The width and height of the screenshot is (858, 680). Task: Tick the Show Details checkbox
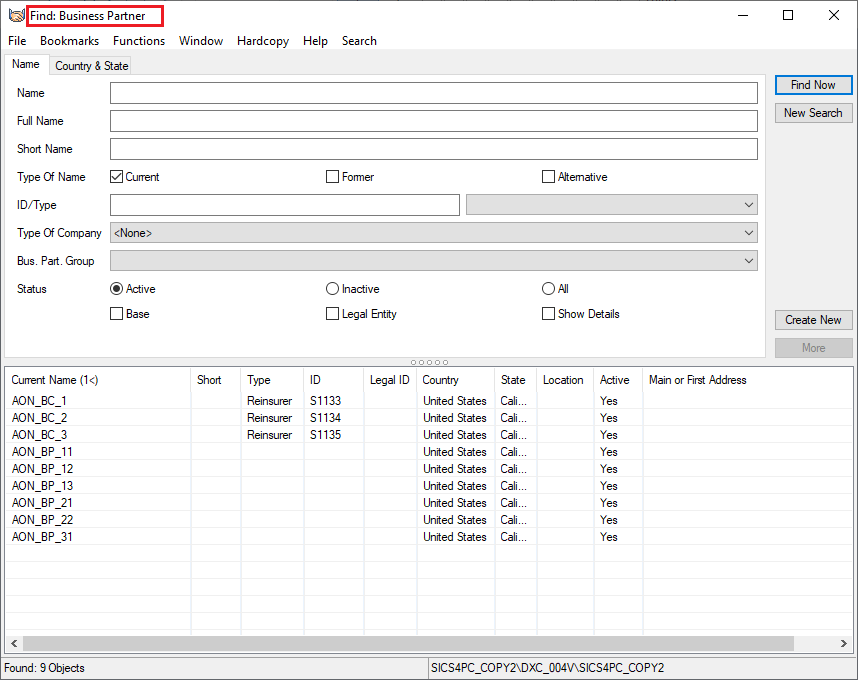[x=548, y=314]
